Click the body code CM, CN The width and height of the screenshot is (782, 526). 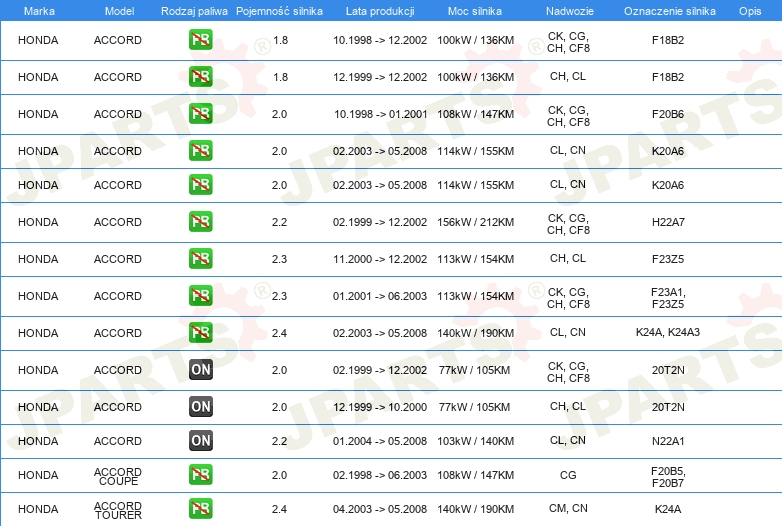pyautogui.click(x=568, y=509)
